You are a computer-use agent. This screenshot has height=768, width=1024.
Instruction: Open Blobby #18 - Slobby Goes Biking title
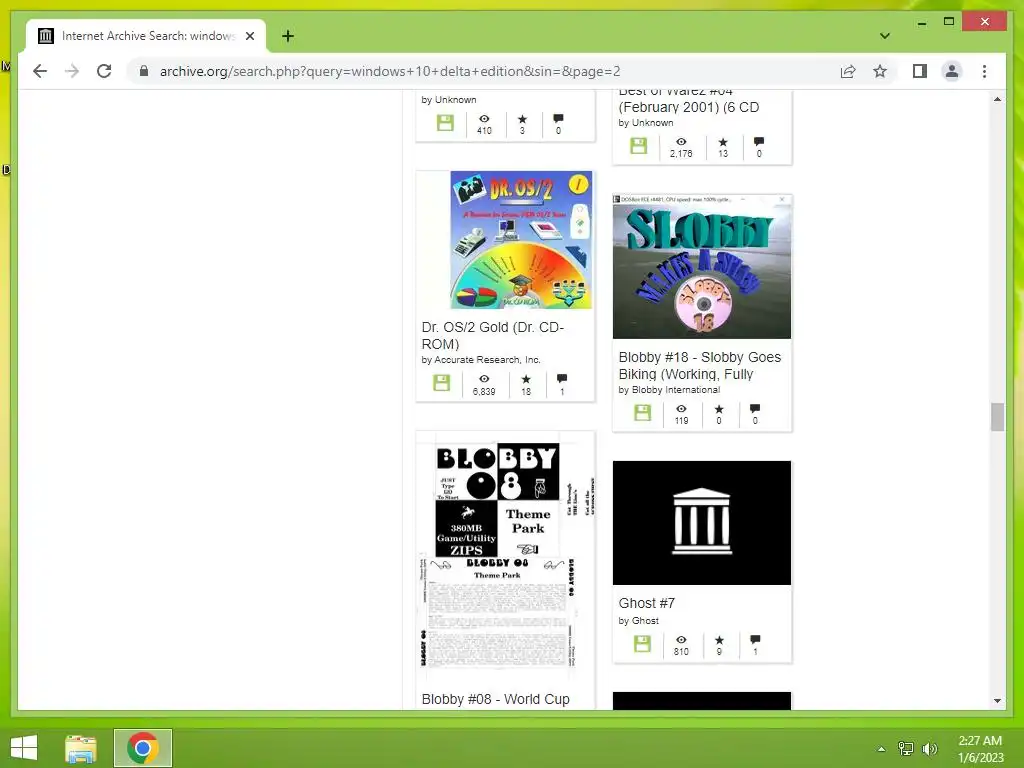(x=699, y=366)
